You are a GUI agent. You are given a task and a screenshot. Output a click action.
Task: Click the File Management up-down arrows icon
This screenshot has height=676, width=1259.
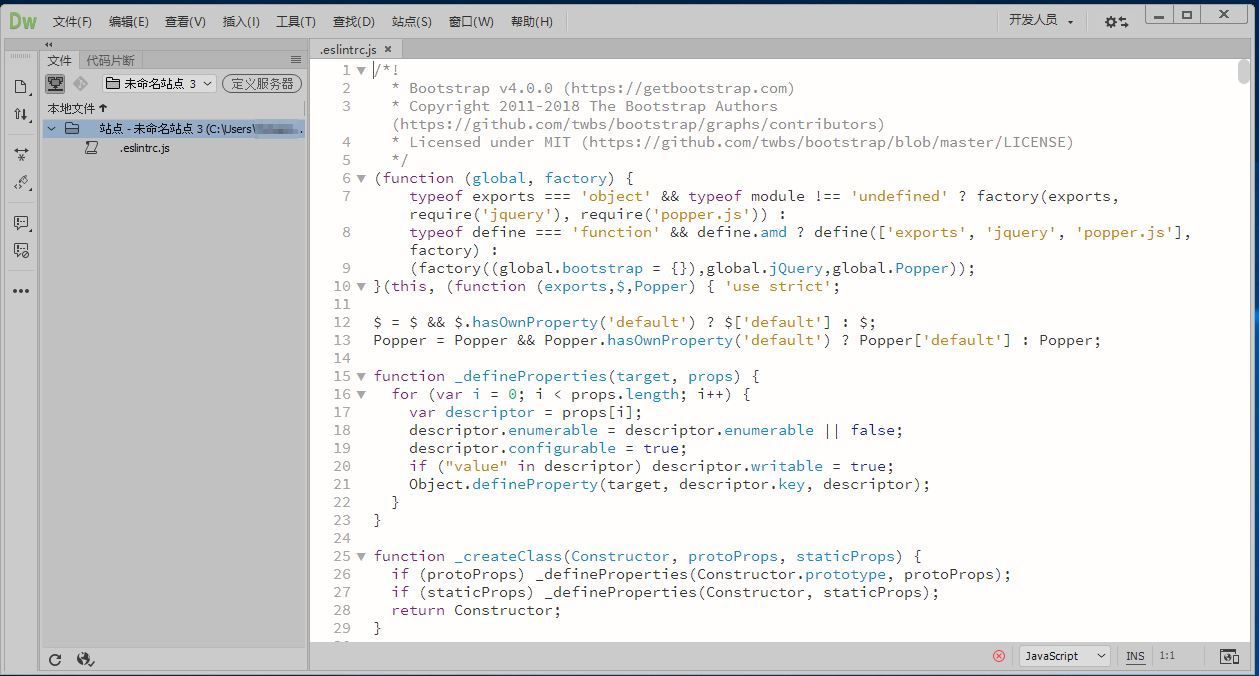[20, 114]
